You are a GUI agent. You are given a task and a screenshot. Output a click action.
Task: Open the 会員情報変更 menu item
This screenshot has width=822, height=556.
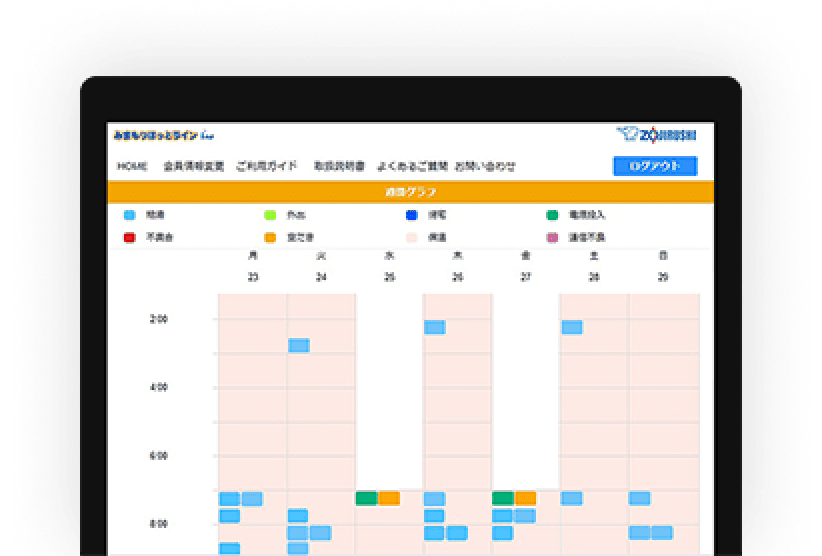193,166
